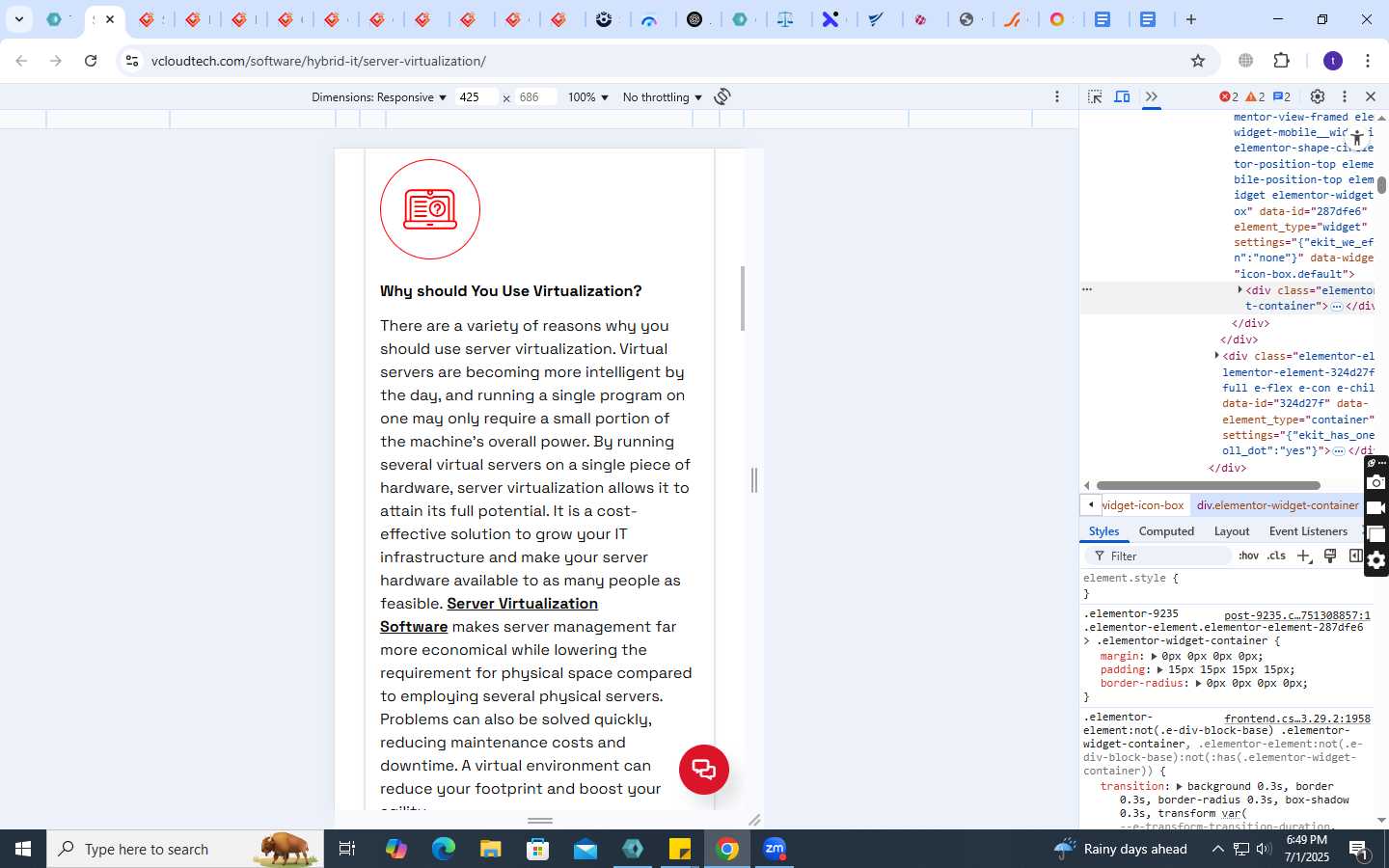Bookmark this page with the star

click(x=1198, y=61)
